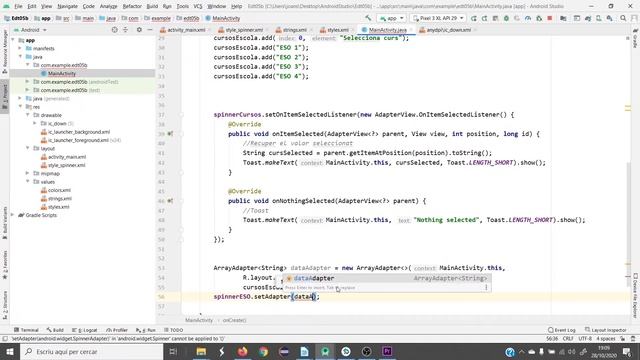Click the 4 spaces indent status item
Screen dimensions: 640x360
point(606,339)
